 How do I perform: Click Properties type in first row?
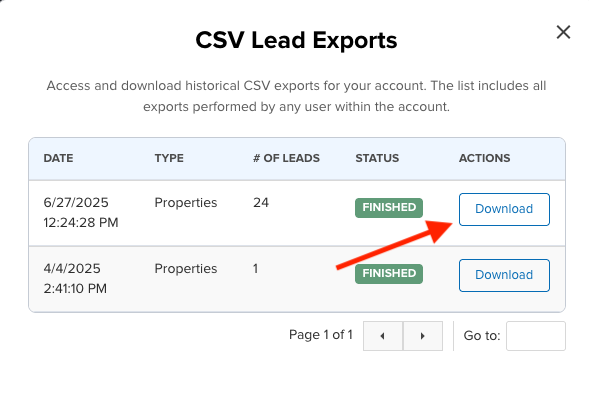[x=186, y=203]
